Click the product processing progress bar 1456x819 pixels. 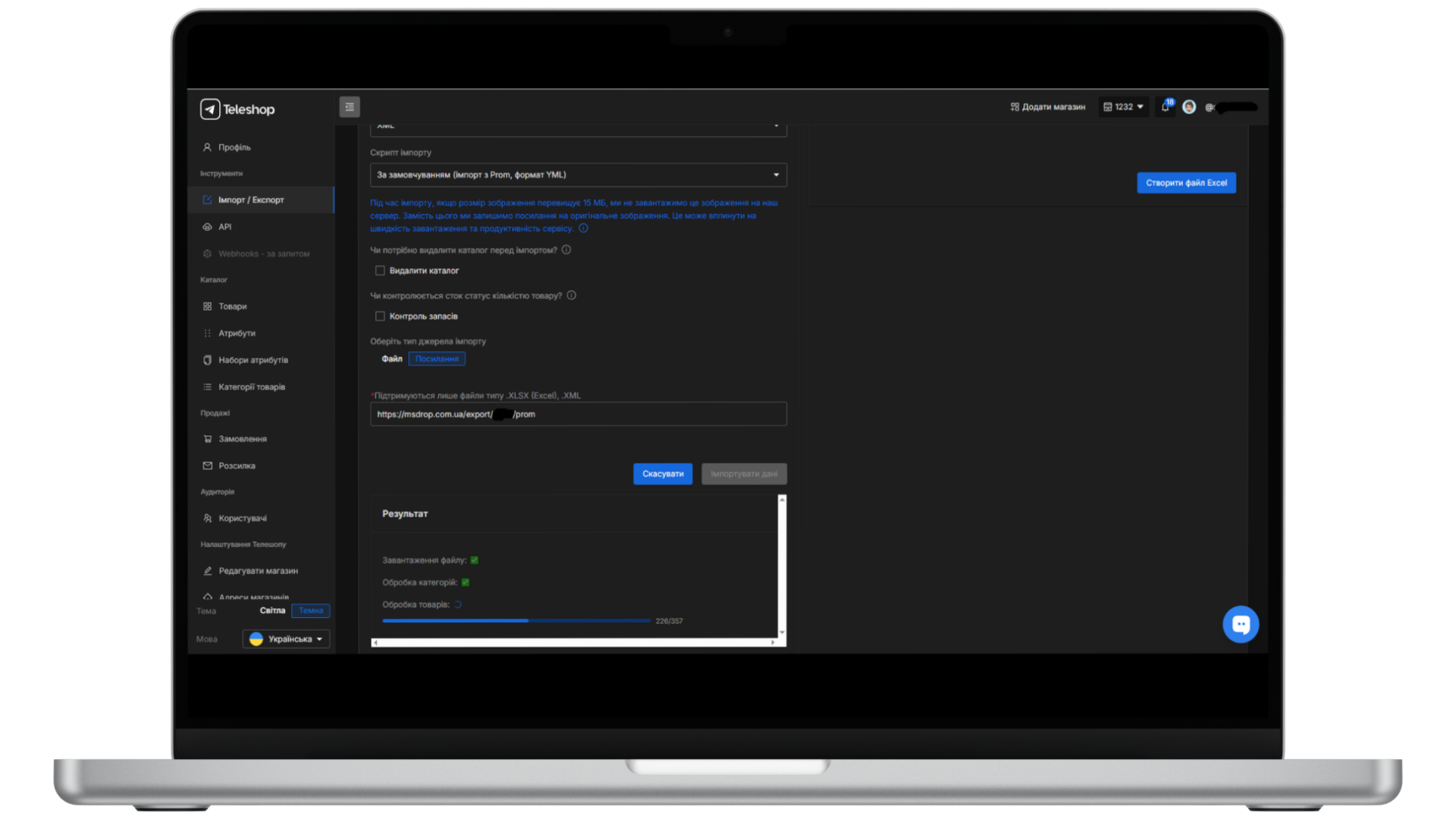point(516,620)
